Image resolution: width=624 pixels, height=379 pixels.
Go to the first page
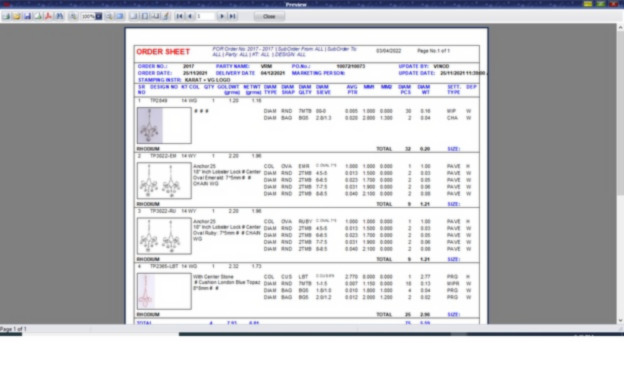coord(179,16)
